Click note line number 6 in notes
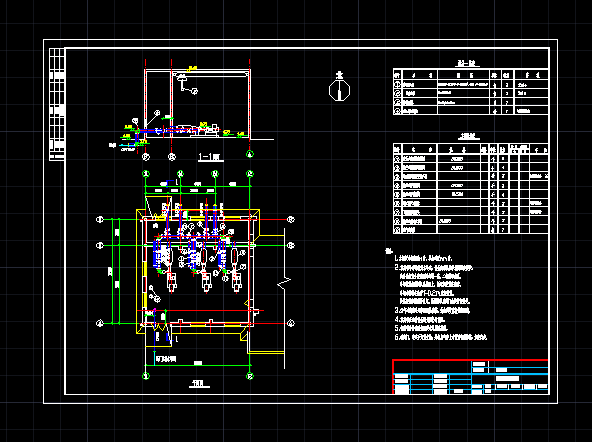 coord(441,337)
